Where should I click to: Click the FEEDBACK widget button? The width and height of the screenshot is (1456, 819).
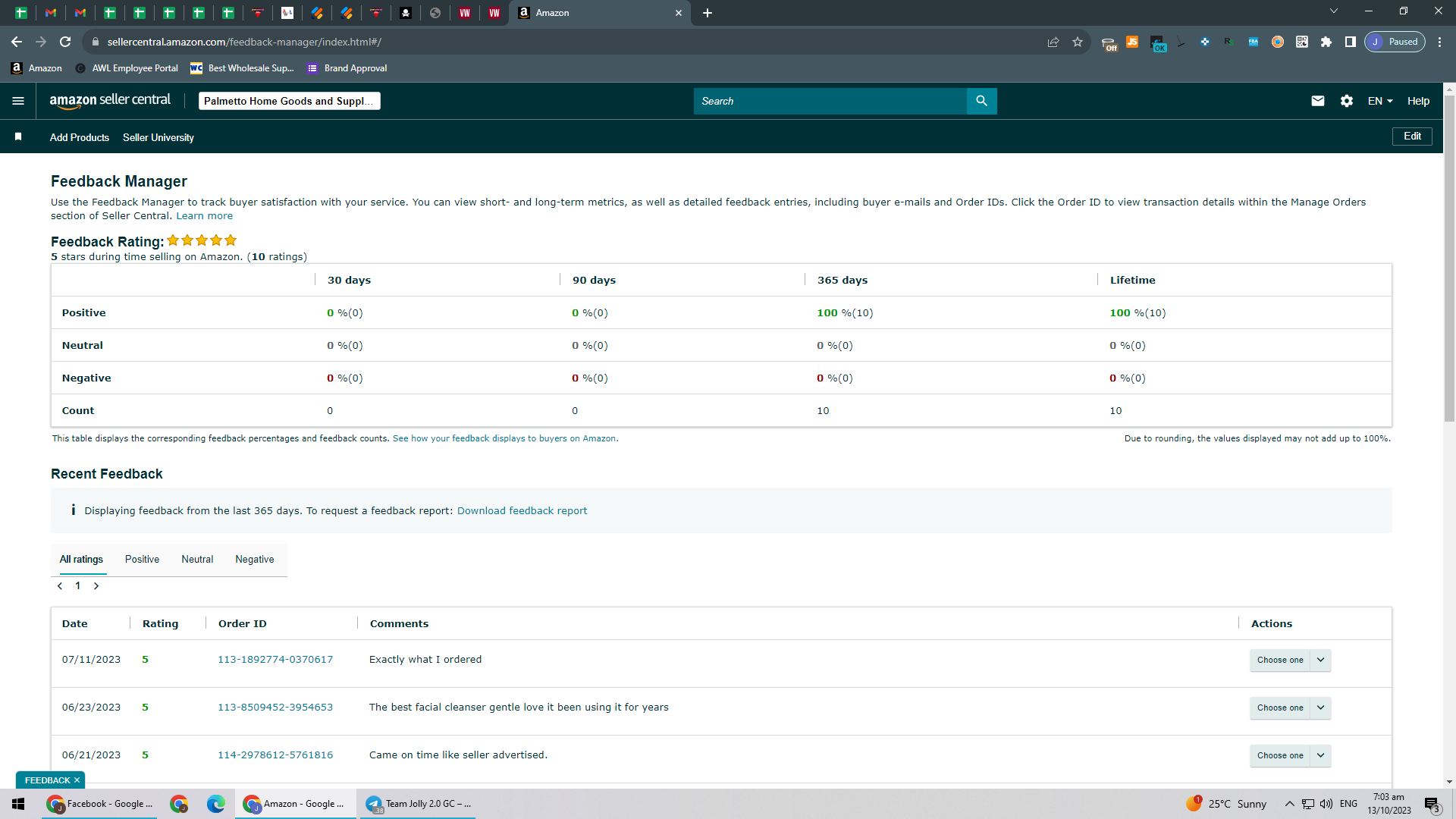click(x=47, y=780)
